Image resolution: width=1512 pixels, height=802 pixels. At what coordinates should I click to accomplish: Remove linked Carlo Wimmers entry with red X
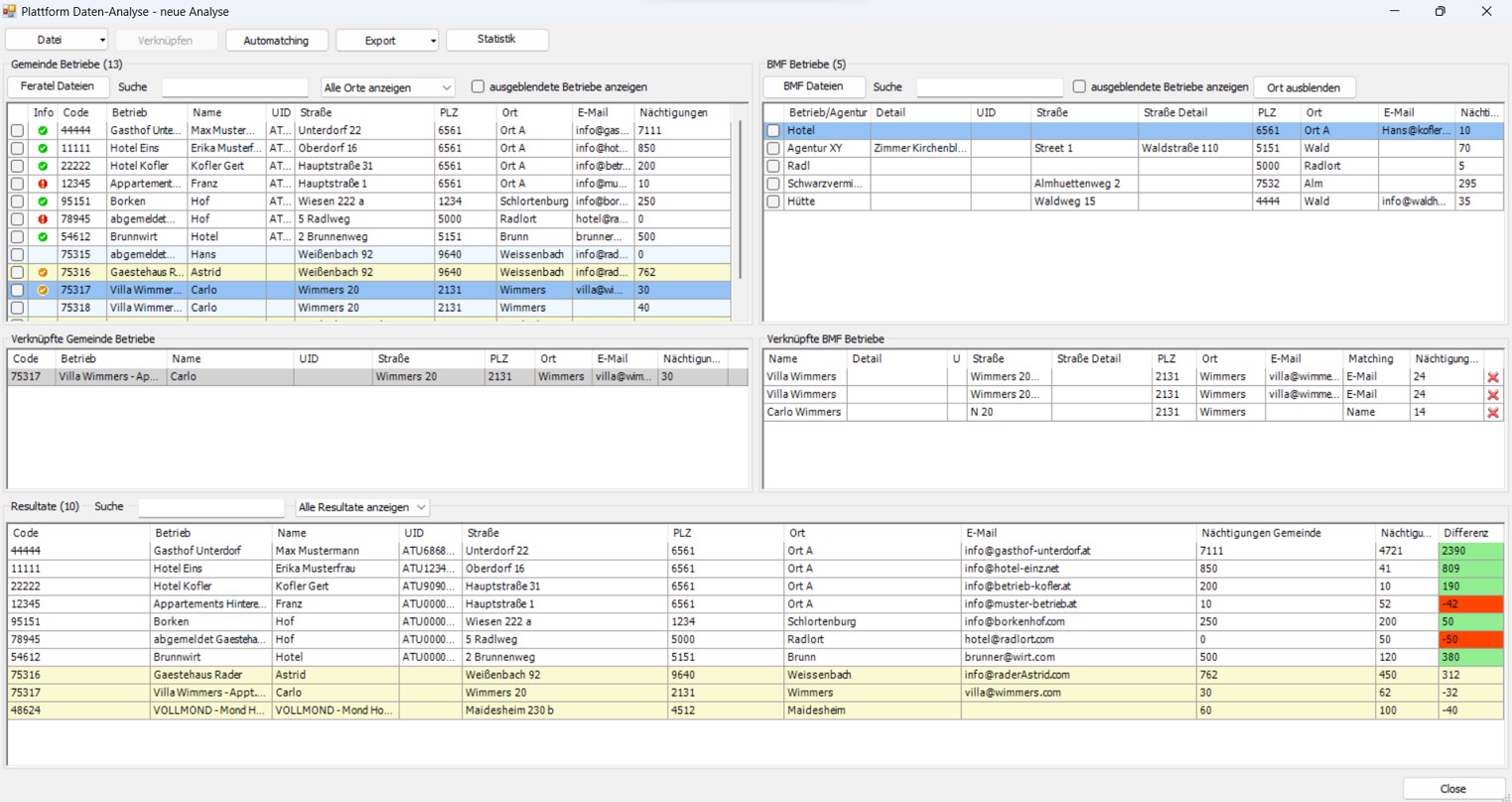(1492, 413)
